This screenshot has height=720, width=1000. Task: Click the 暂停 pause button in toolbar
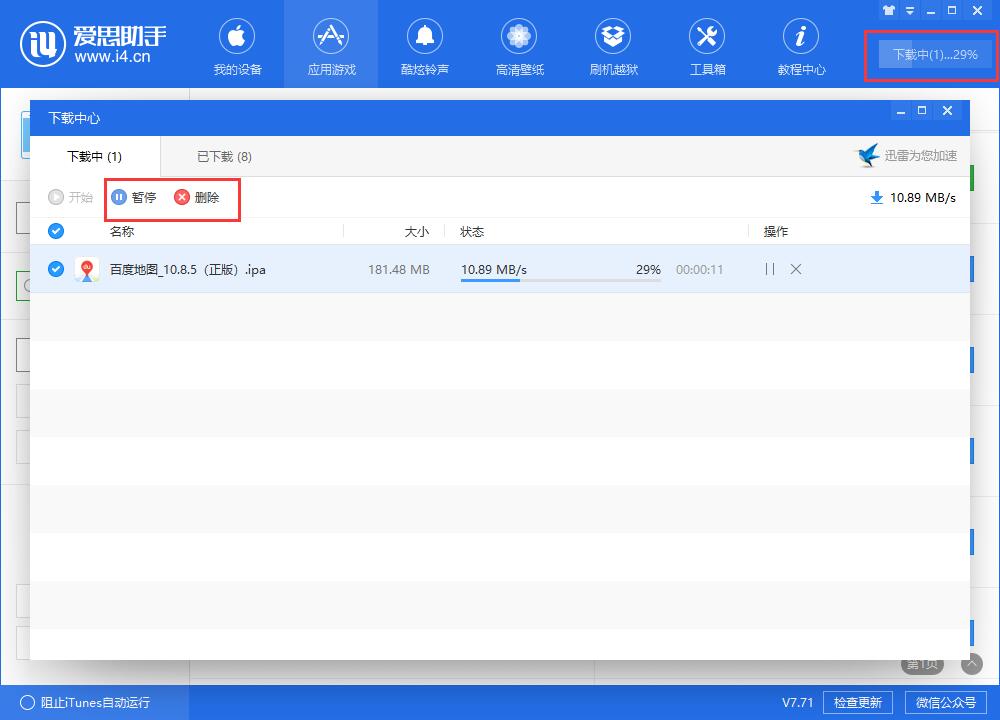tap(134, 197)
